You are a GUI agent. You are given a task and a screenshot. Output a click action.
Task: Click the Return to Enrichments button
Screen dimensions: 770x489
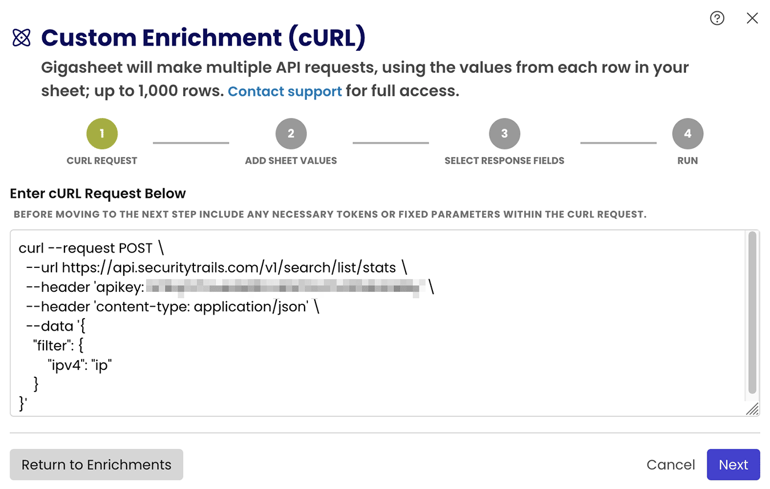96,464
